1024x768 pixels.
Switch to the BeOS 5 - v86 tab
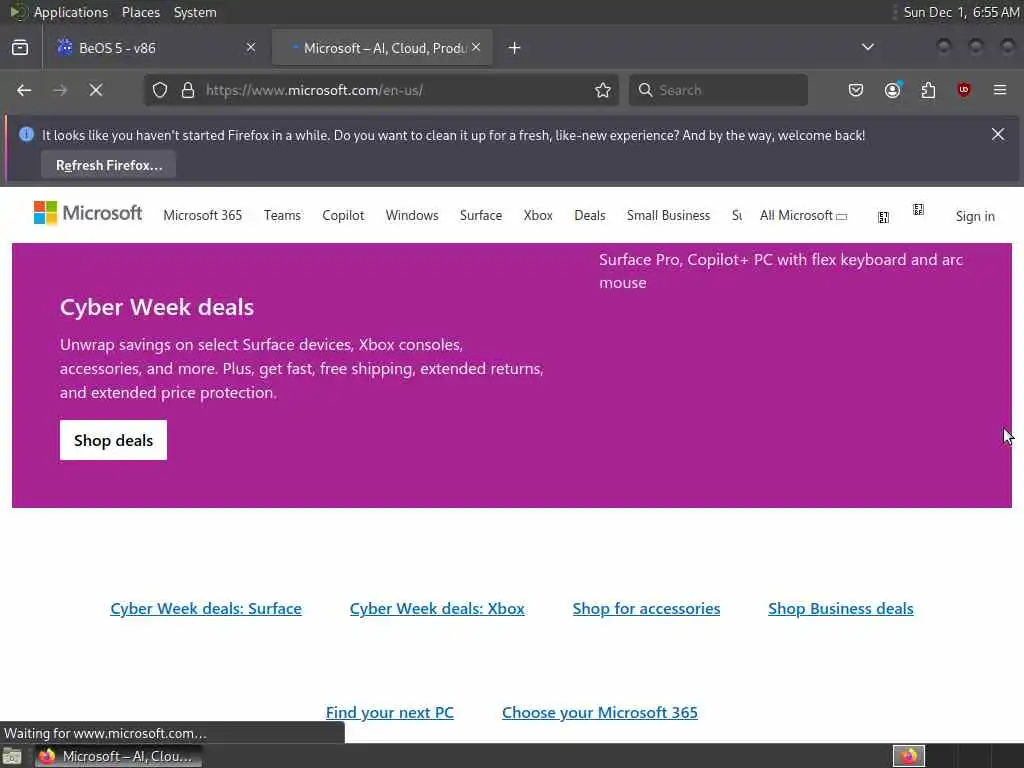tap(155, 48)
